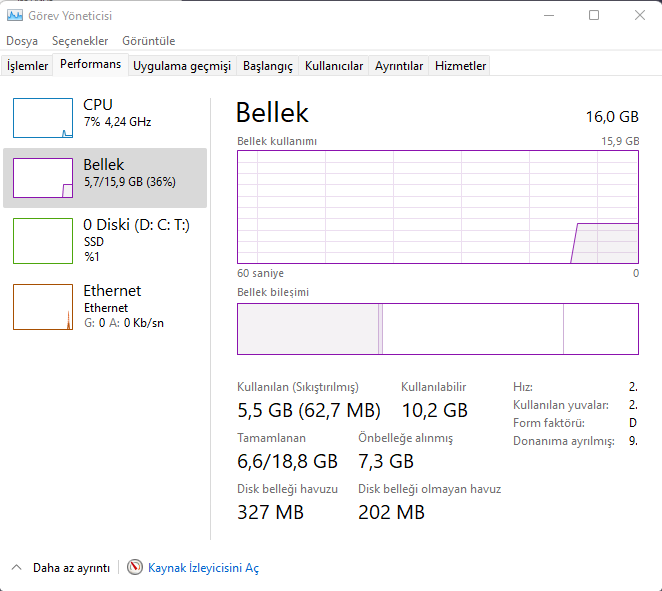Select the Ethernet mini graph thumbnail
Viewport: 662px width, 591px height.
(43, 307)
